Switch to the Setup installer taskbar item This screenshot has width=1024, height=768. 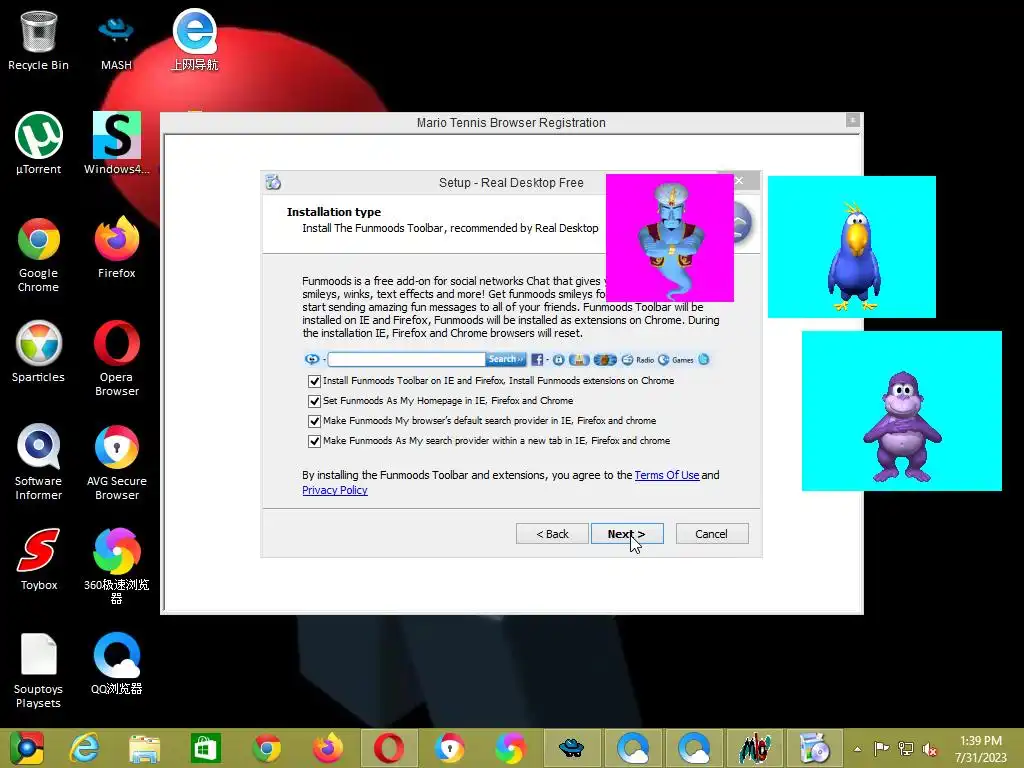(814, 748)
